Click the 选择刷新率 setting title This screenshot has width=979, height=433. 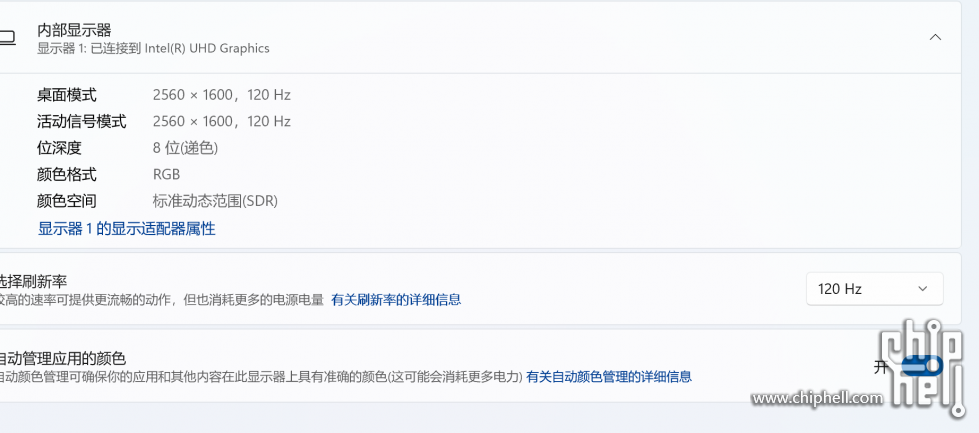point(33,281)
